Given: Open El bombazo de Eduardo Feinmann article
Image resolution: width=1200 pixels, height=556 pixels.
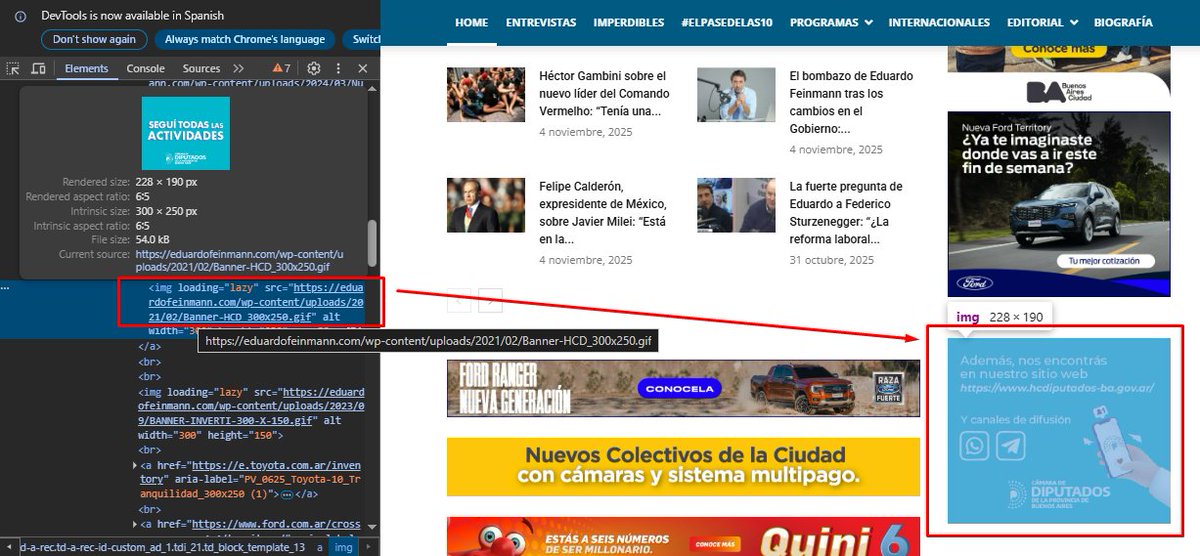Looking at the screenshot, I should tap(850, 102).
